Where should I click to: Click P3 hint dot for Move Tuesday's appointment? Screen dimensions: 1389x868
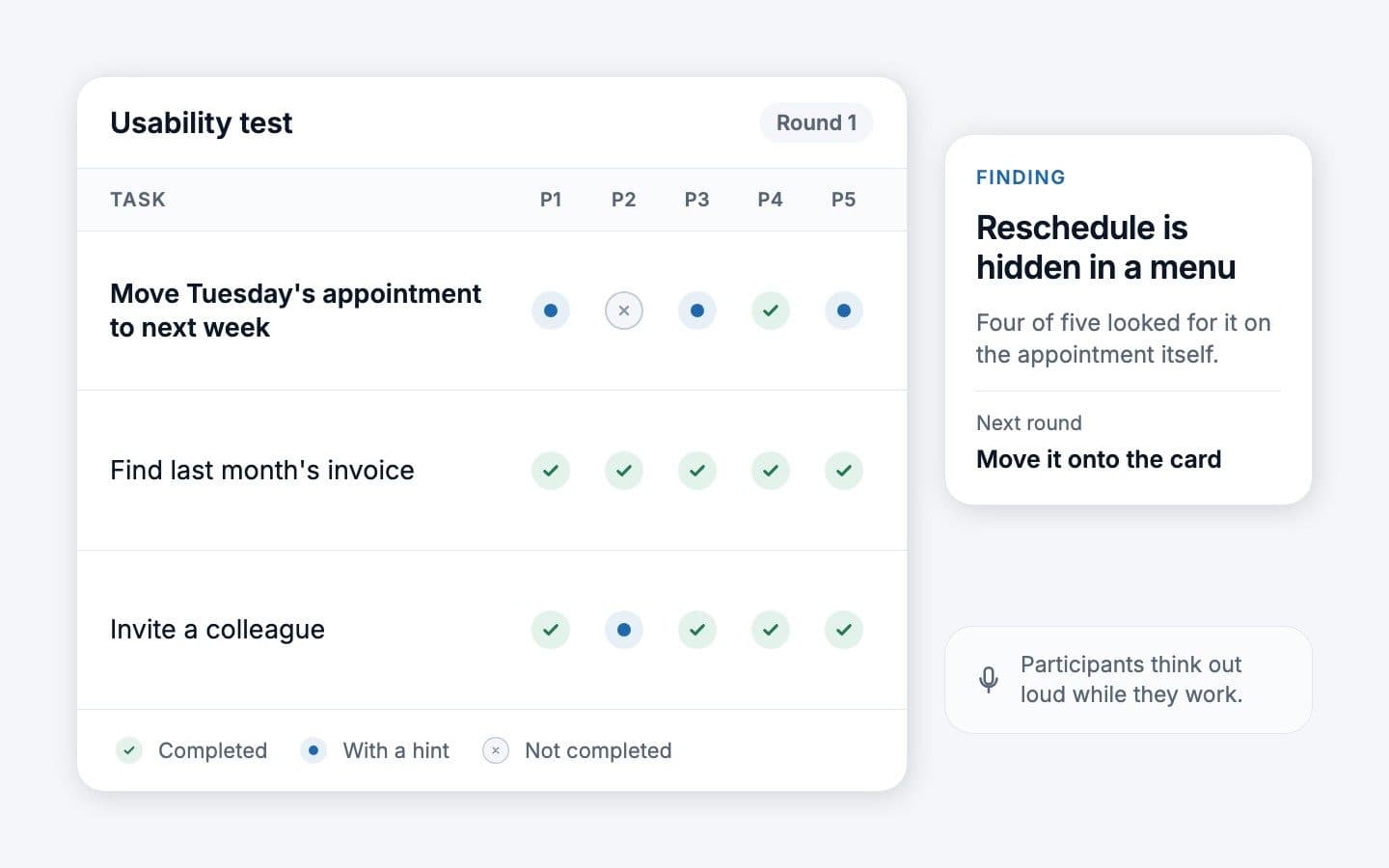pyautogui.click(x=697, y=311)
